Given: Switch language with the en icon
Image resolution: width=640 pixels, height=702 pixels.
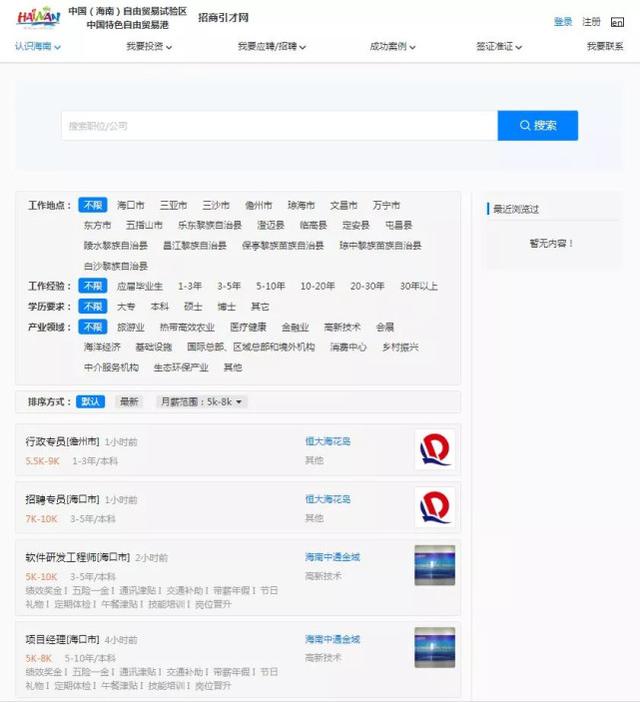Looking at the screenshot, I should pos(617,22).
